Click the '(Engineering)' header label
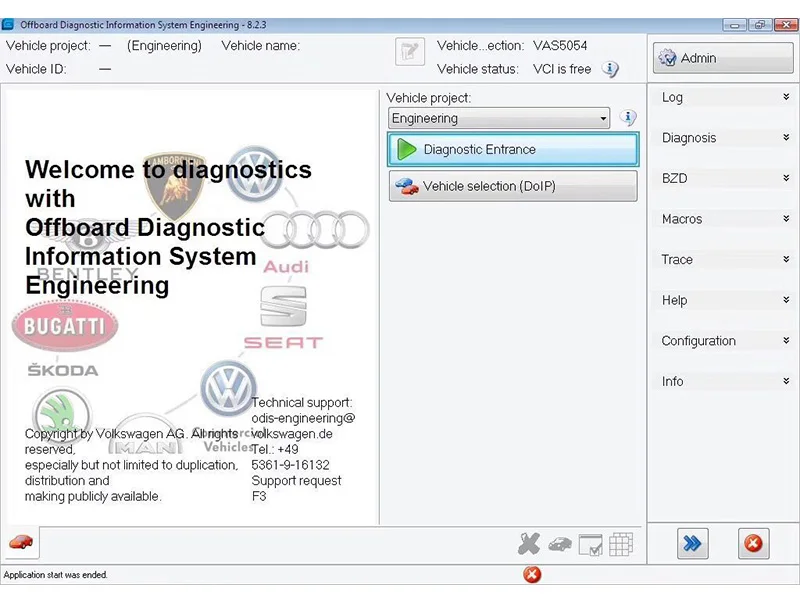Viewport: 800px width, 600px height. click(164, 45)
